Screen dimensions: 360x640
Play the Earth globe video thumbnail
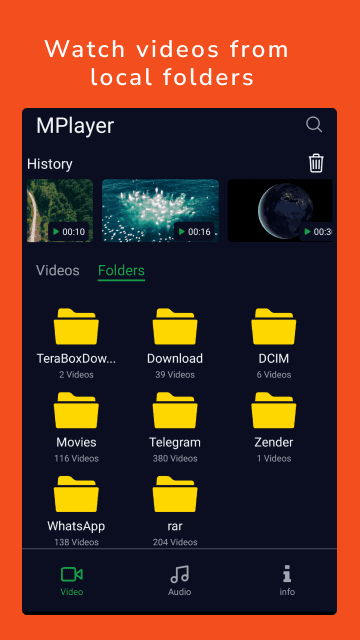[x=280, y=211]
